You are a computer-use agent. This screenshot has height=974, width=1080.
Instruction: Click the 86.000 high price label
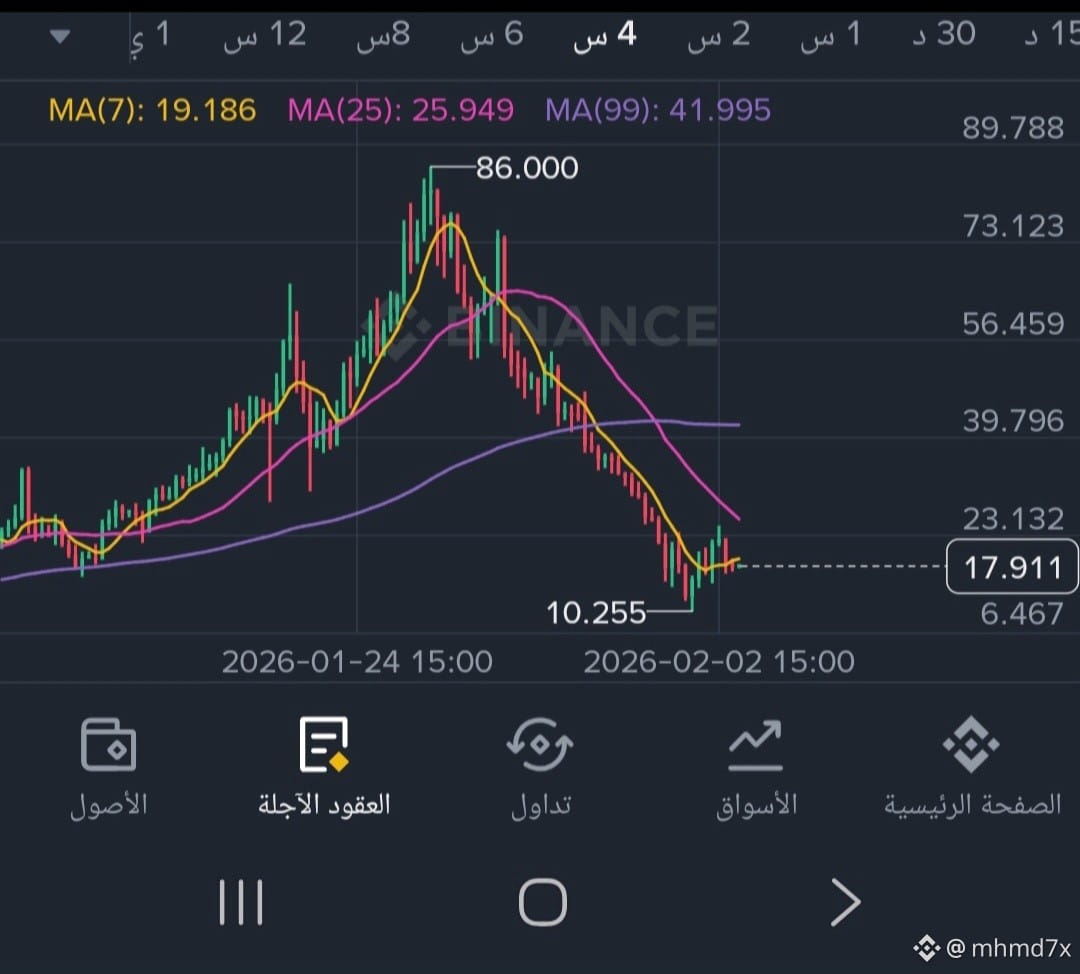pyautogui.click(x=527, y=168)
